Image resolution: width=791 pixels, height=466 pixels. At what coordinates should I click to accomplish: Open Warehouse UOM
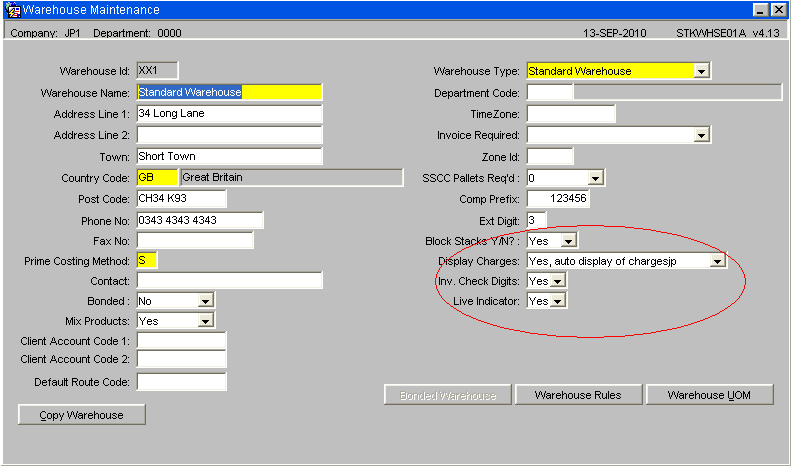[x=709, y=395]
